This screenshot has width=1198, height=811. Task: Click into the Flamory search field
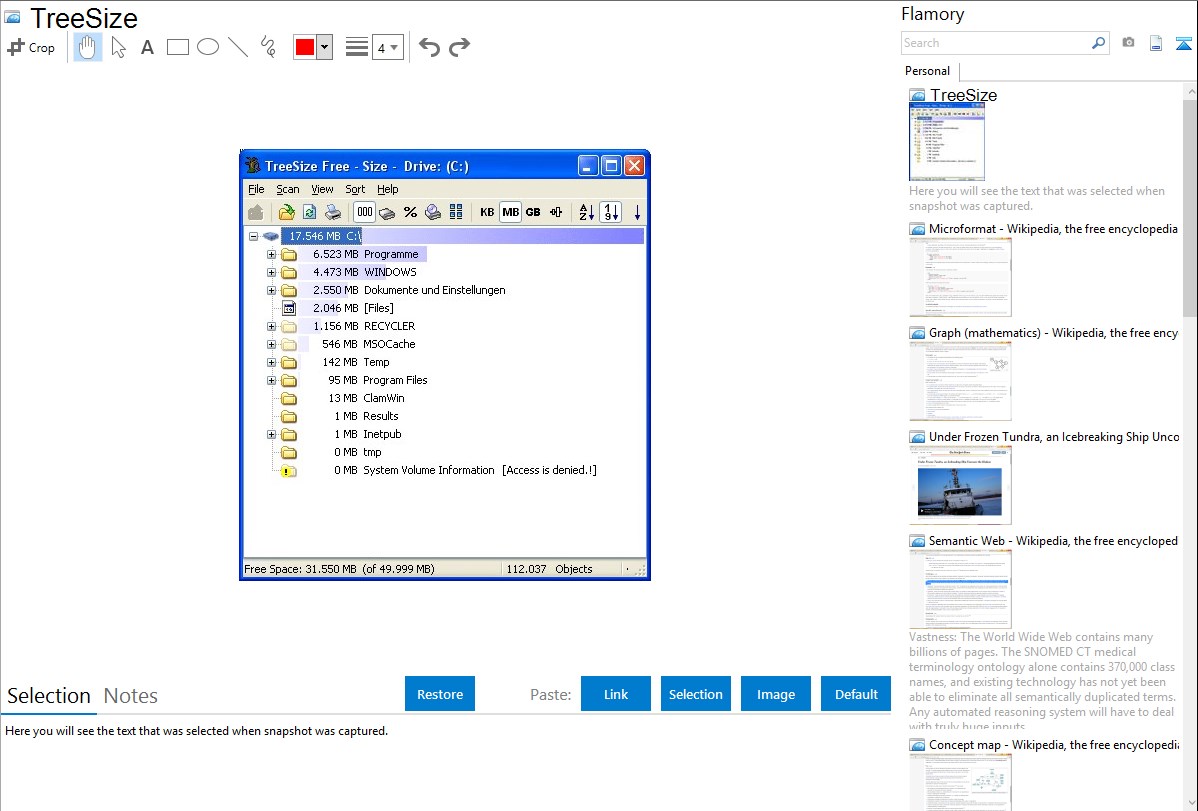pyautogui.click(x=995, y=43)
